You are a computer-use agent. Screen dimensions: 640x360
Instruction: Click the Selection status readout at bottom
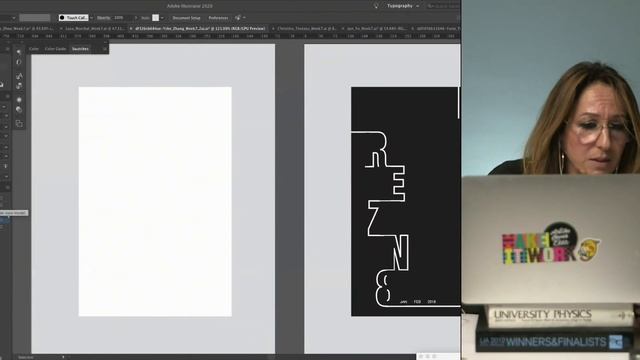click(x=26, y=357)
